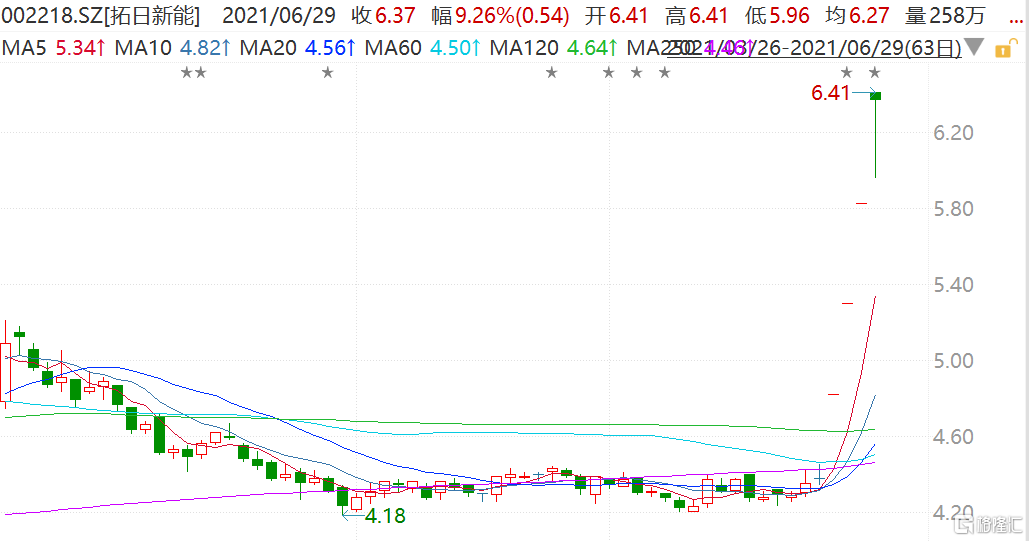Select the opening price 开6.41

click(x=617, y=15)
